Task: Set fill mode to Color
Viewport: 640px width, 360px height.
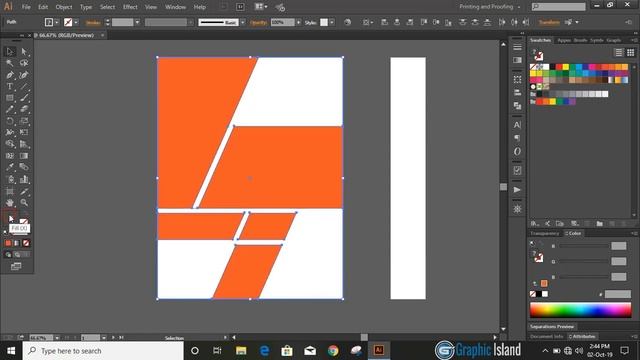Action: pos(8,243)
